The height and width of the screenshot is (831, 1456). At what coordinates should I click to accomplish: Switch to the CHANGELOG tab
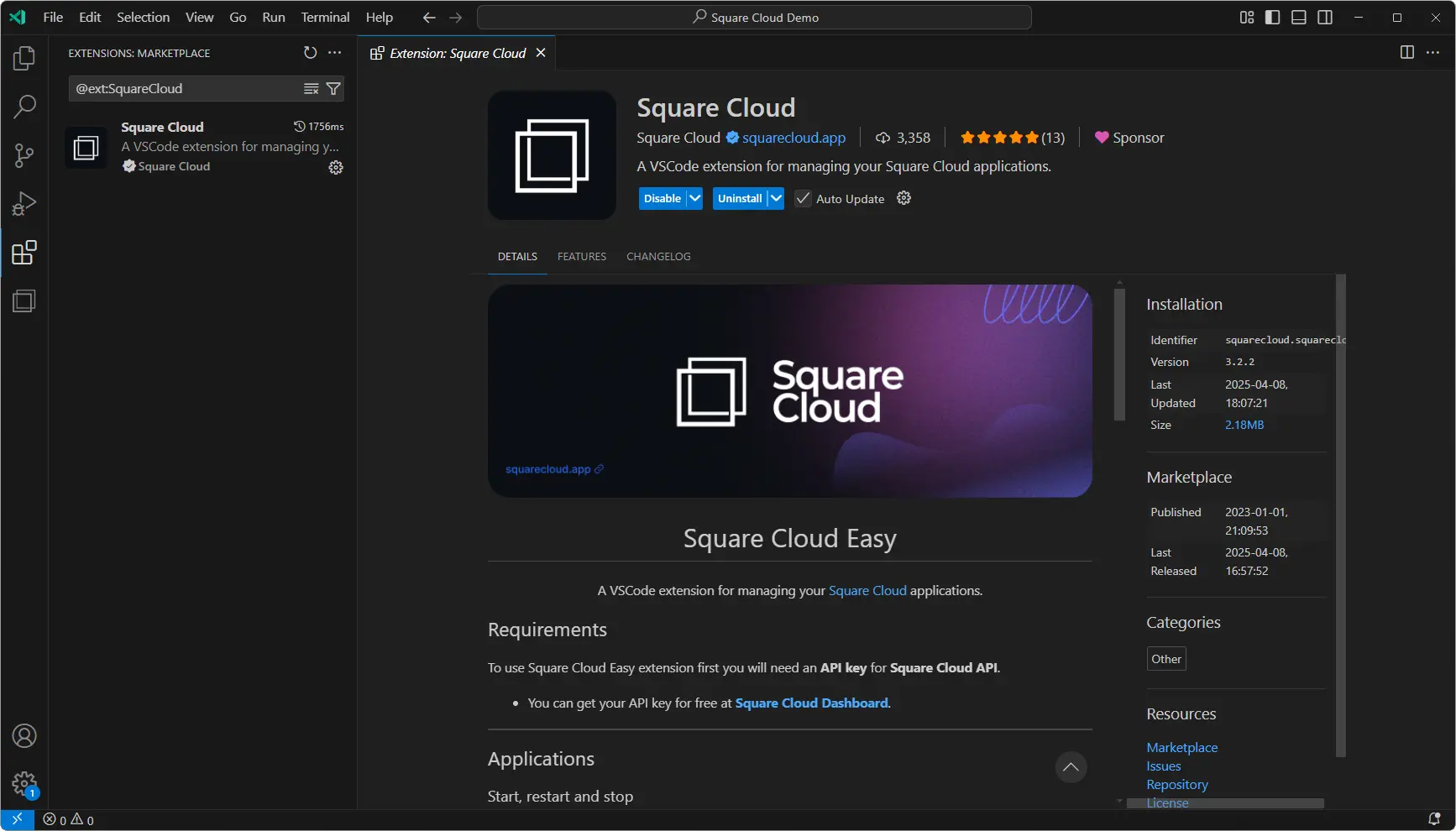657,257
